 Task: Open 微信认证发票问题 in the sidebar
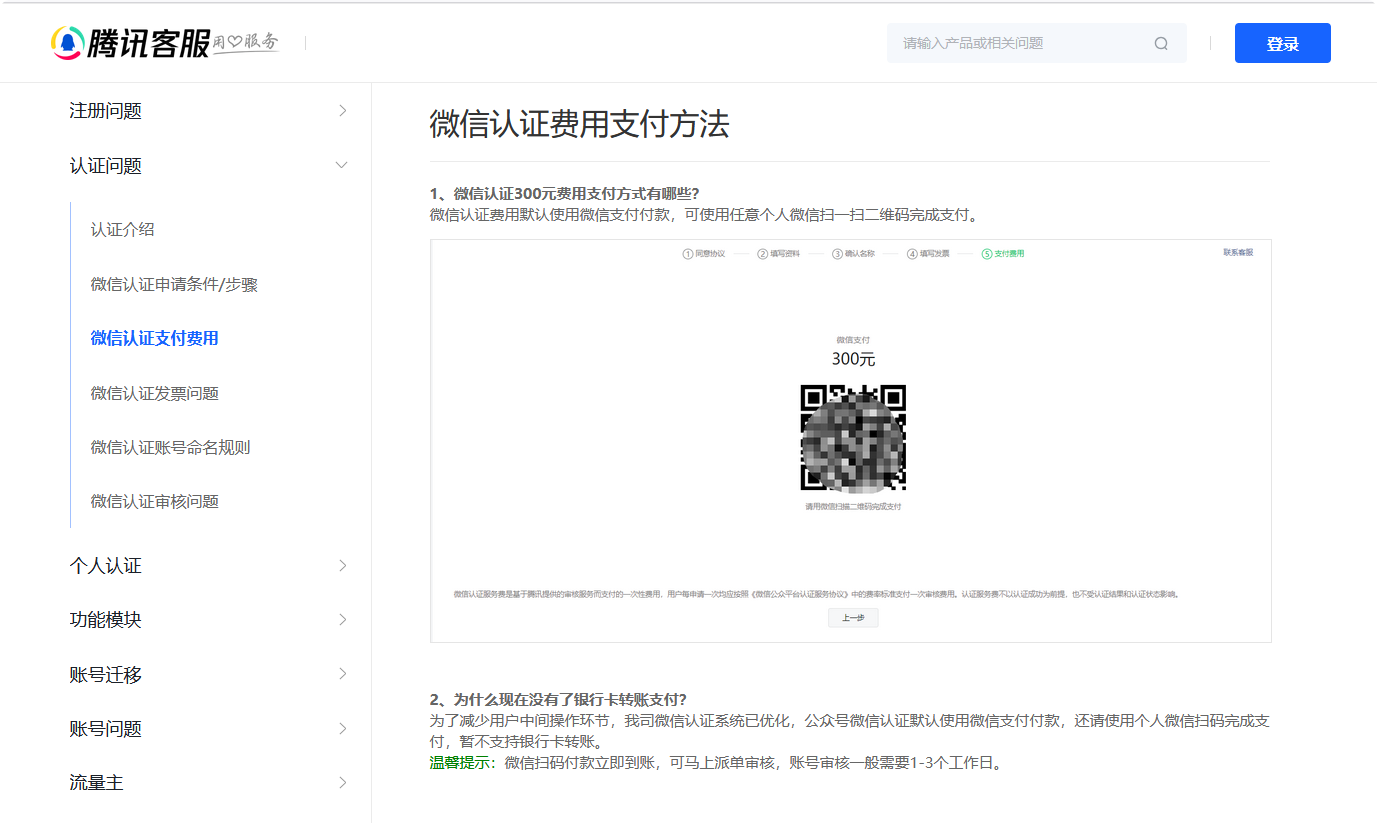coord(154,394)
